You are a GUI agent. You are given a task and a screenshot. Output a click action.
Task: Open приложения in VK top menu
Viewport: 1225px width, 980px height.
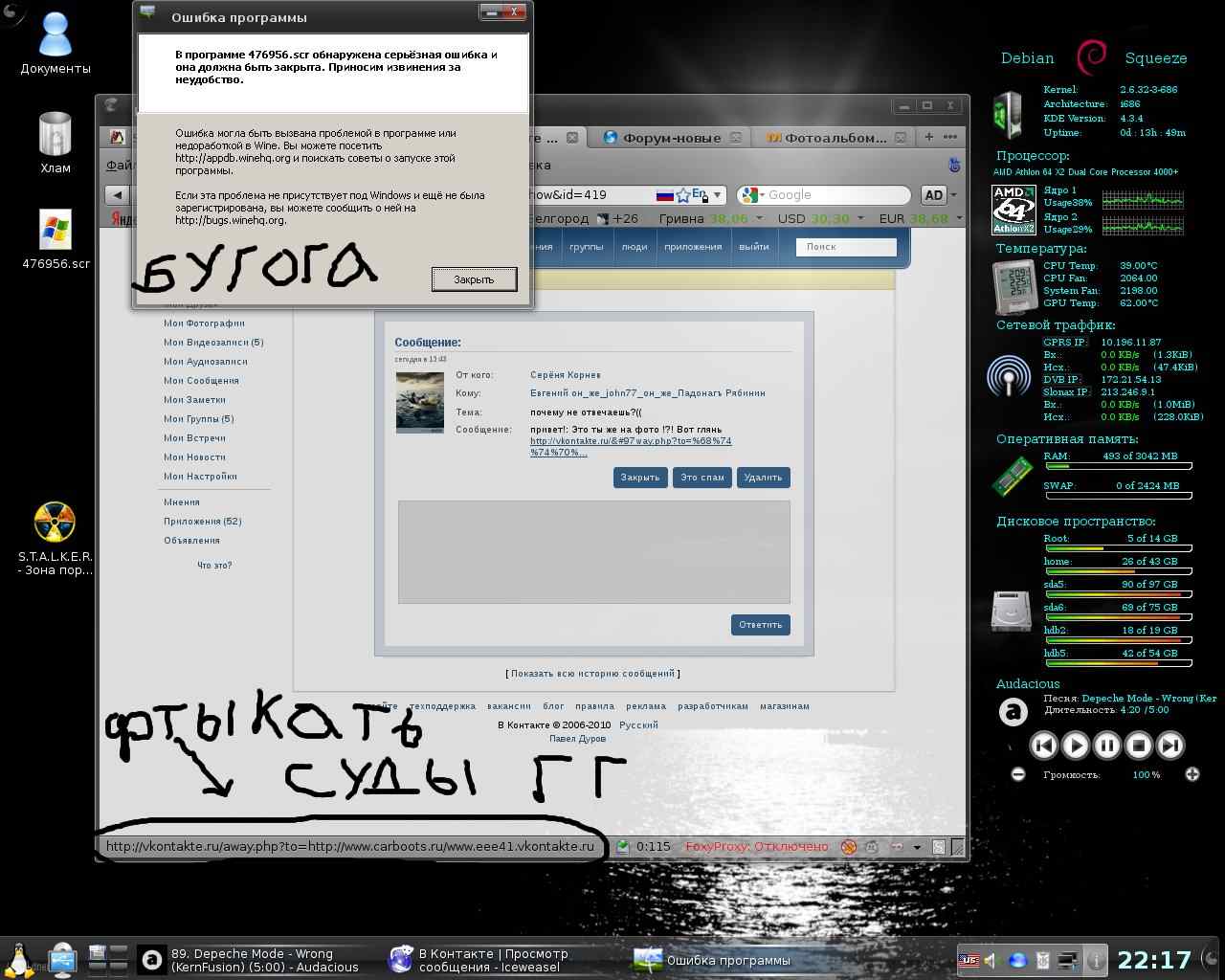pyautogui.click(x=693, y=247)
